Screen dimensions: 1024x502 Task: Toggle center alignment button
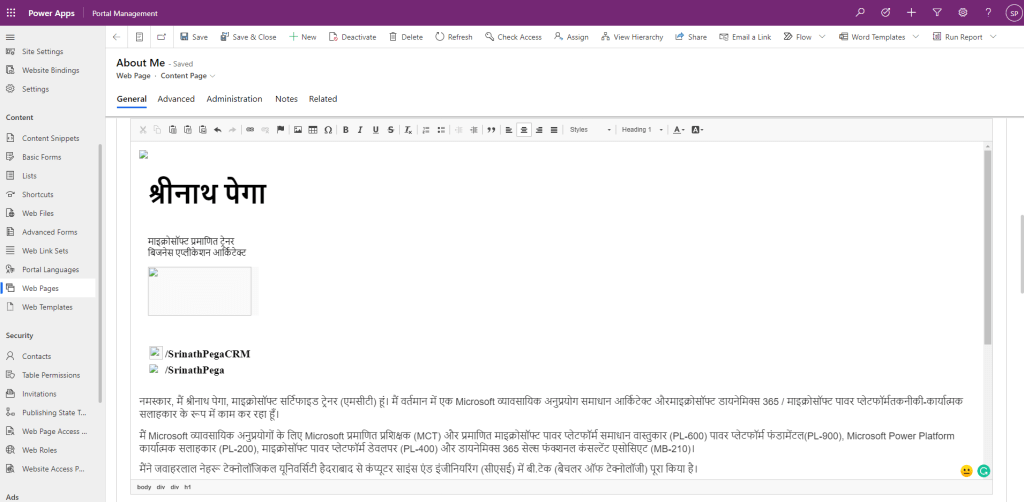pos(524,130)
